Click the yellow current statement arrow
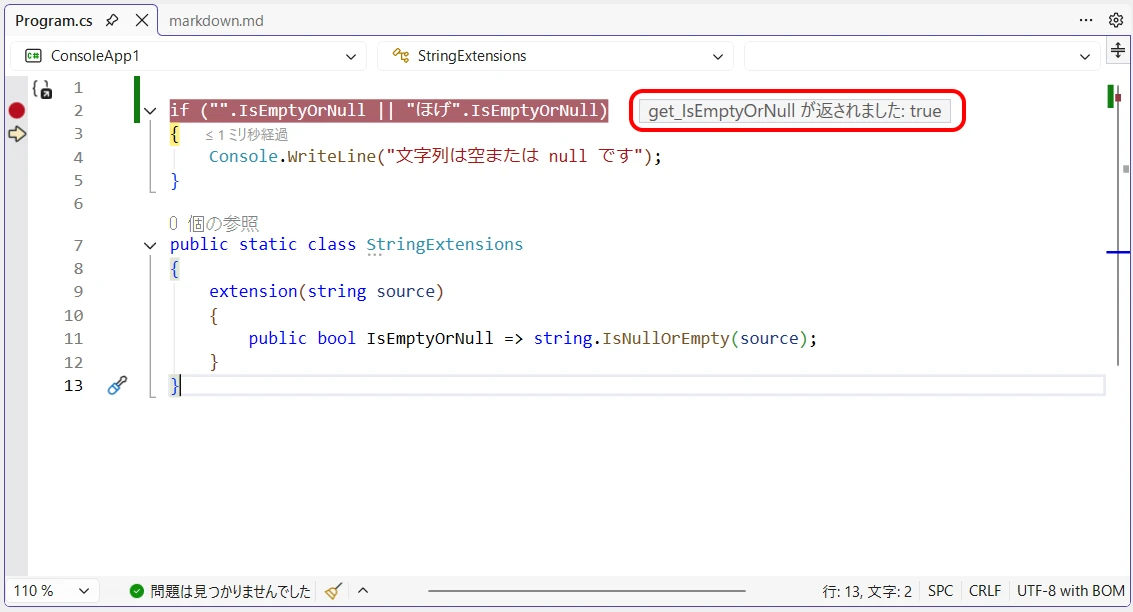 16,134
